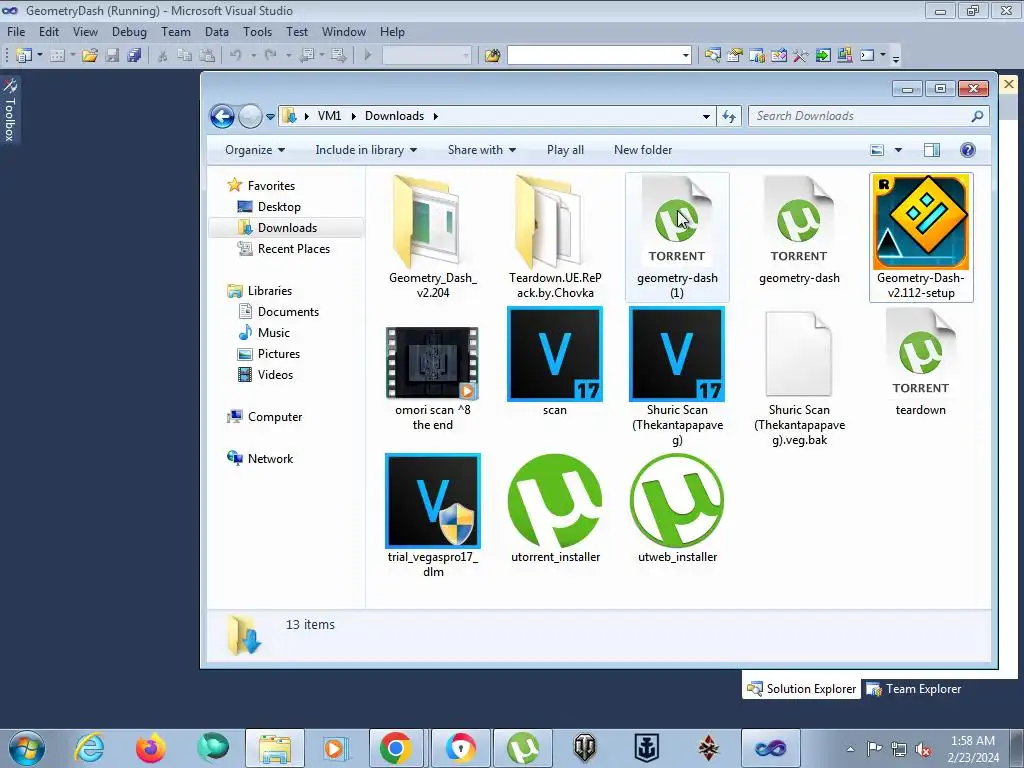Open the Toolbox icon with crossed tools in toolbar

(801, 56)
